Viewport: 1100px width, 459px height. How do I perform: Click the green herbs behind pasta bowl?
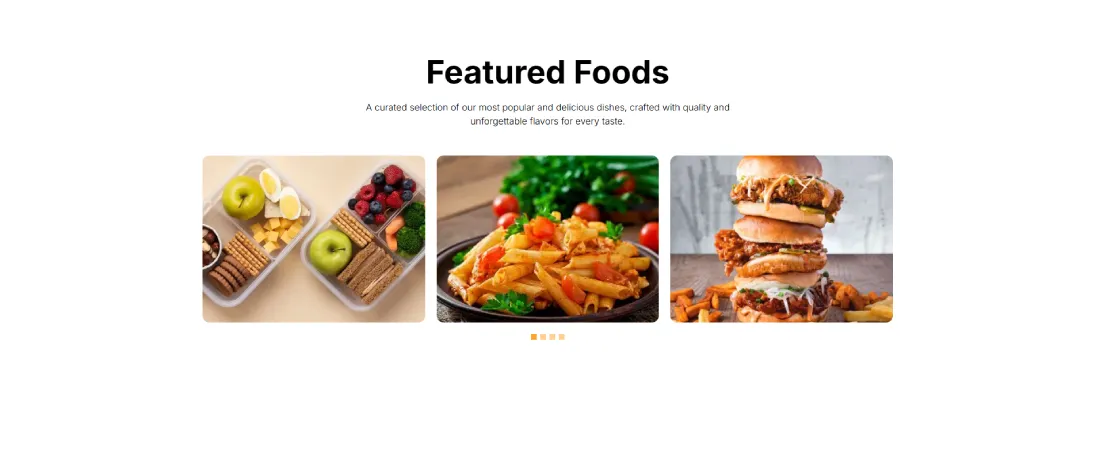(x=575, y=182)
